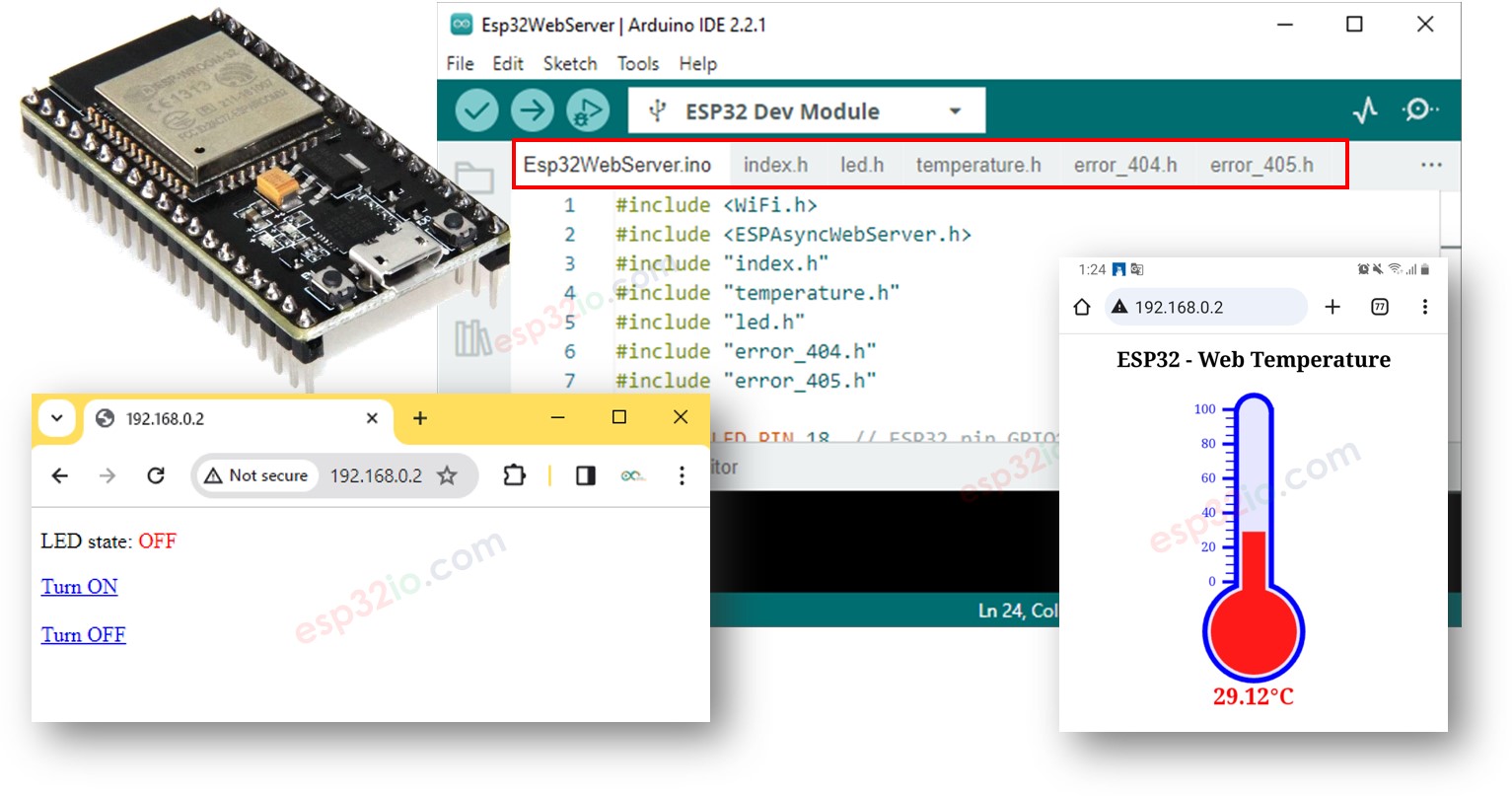The height and width of the screenshot is (796, 1512).
Task: Open the Serial Monitor icon
Action: coord(1419,110)
